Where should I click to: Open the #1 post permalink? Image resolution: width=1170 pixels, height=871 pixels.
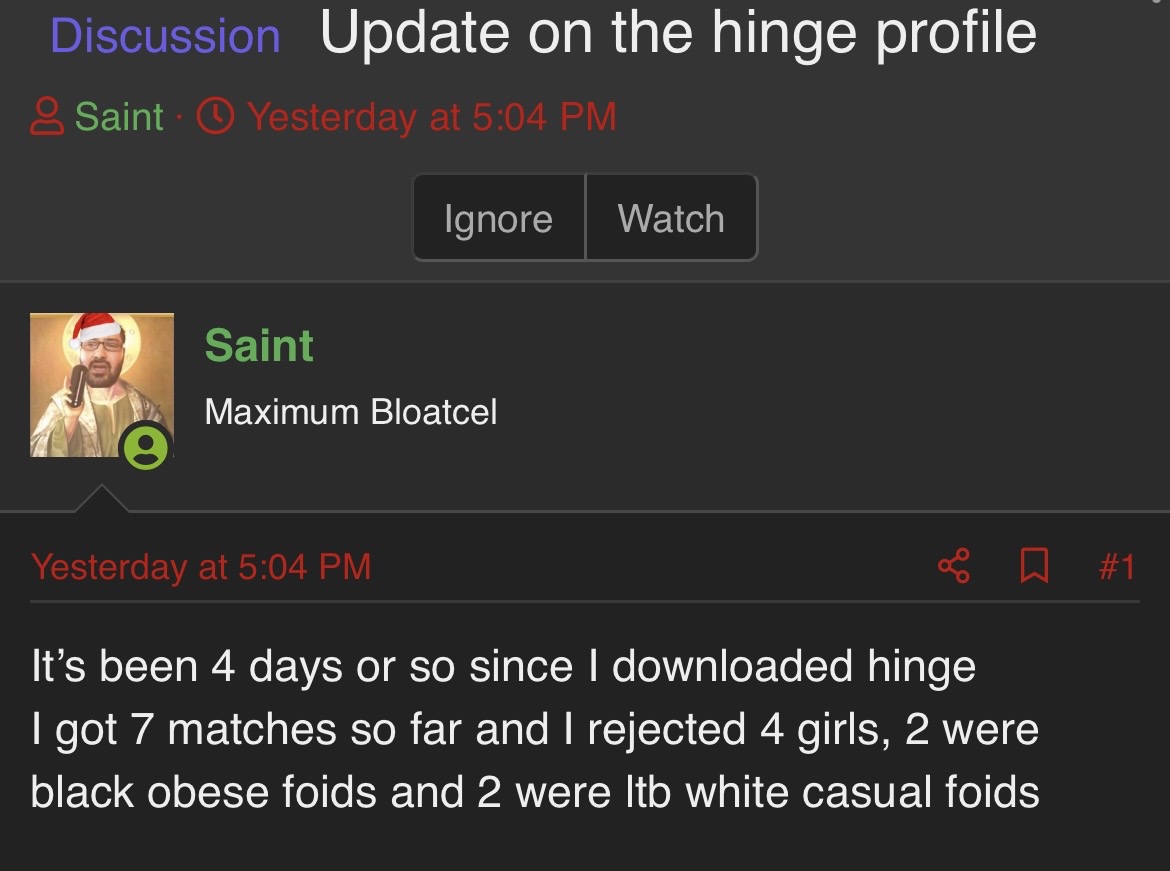coord(1116,567)
